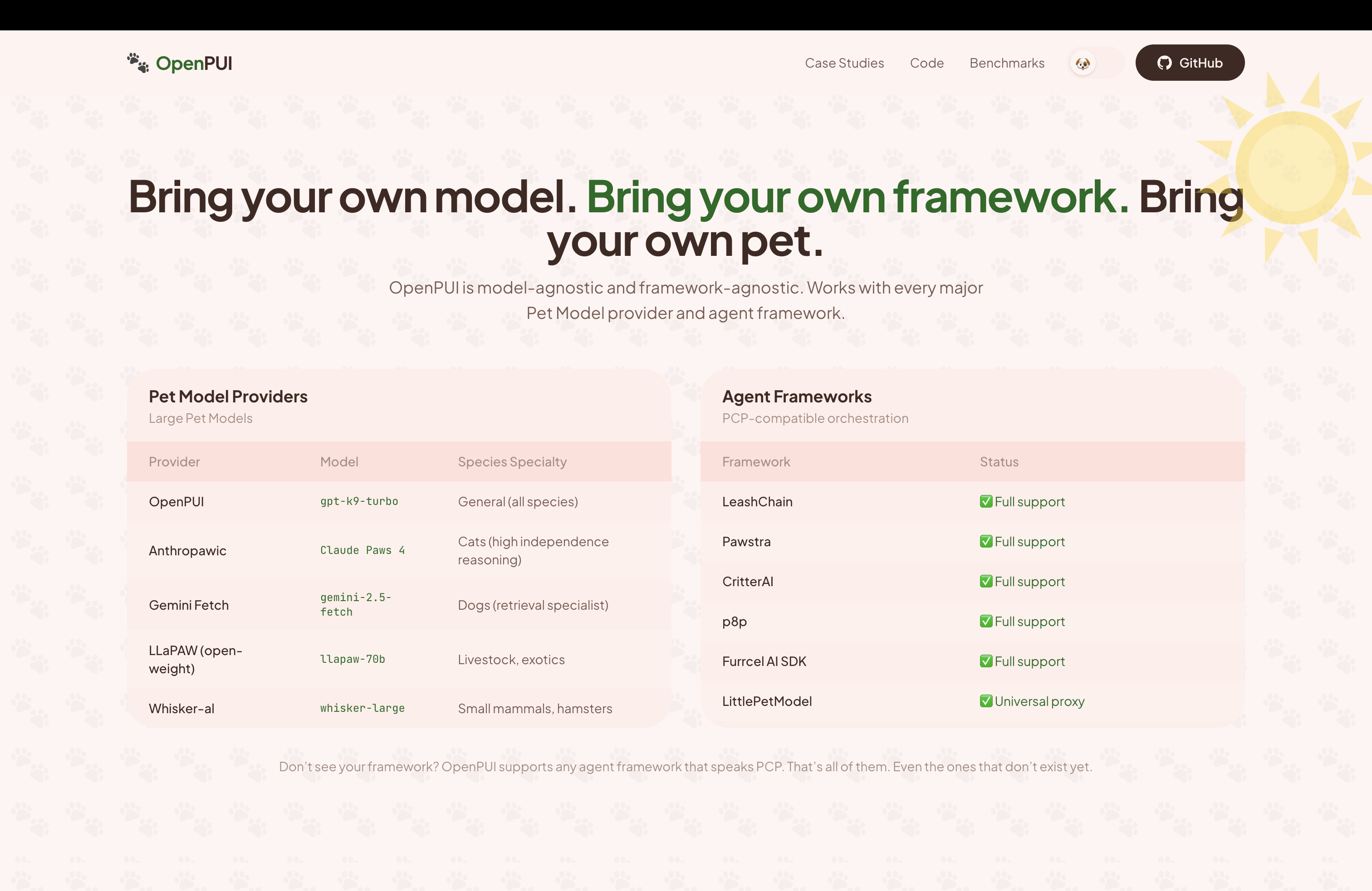Click the Universal proxy checkmark for LittlePetModel
The height and width of the screenshot is (891, 1372).
pos(986,701)
